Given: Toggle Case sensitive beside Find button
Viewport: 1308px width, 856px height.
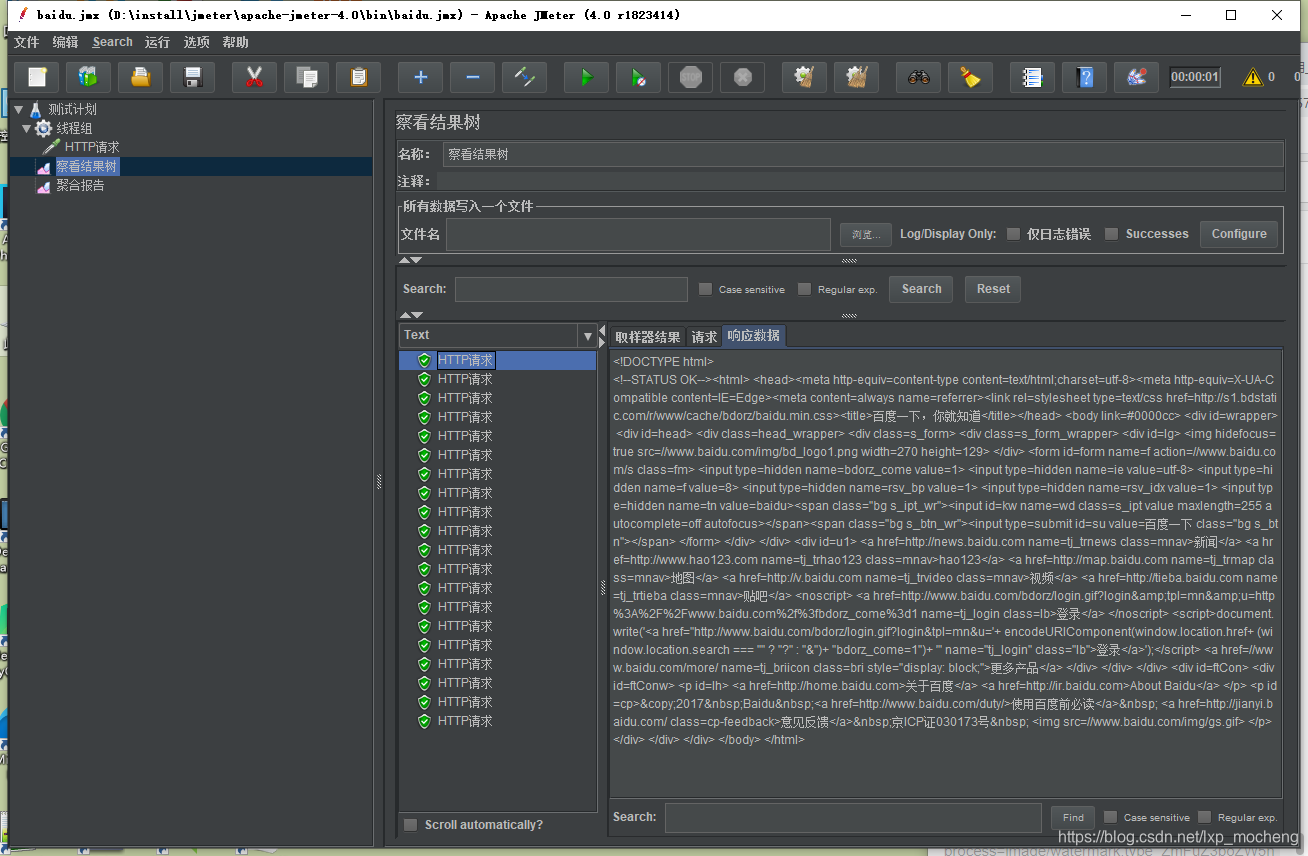Looking at the screenshot, I should (x=1111, y=817).
